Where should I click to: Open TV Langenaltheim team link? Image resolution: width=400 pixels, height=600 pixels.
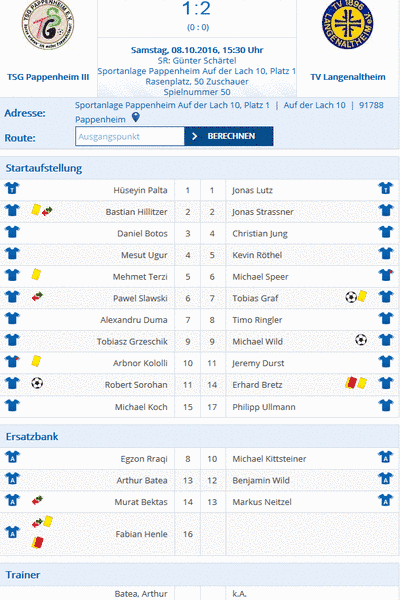(x=348, y=77)
